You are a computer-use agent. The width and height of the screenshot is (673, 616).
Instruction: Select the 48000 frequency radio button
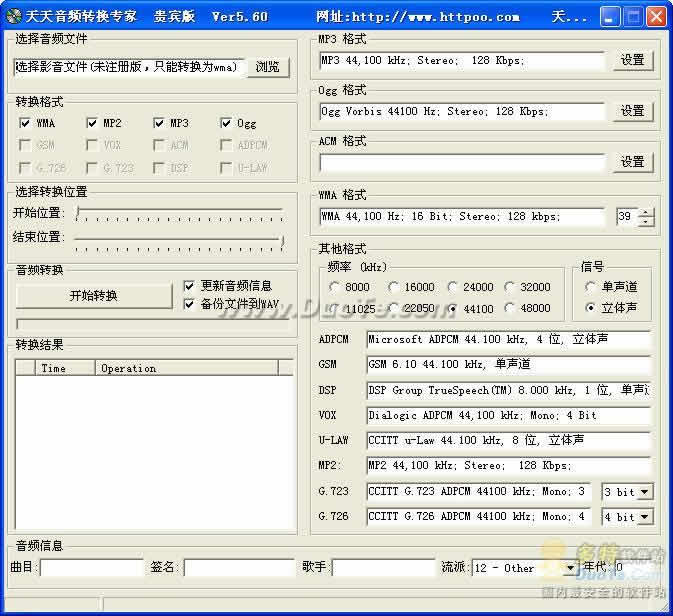tap(509, 308)
